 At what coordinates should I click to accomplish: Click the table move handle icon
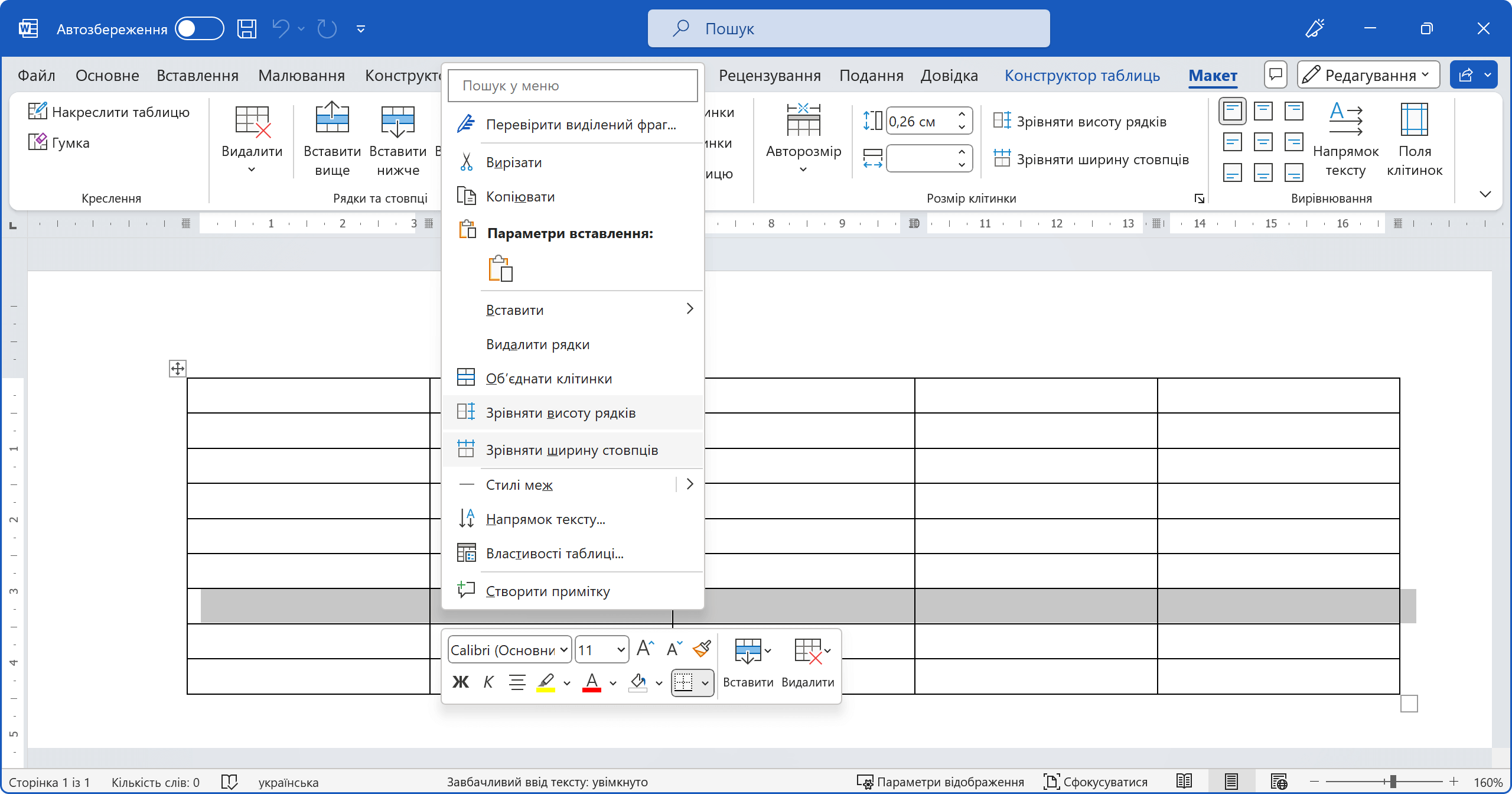[177, 369]
